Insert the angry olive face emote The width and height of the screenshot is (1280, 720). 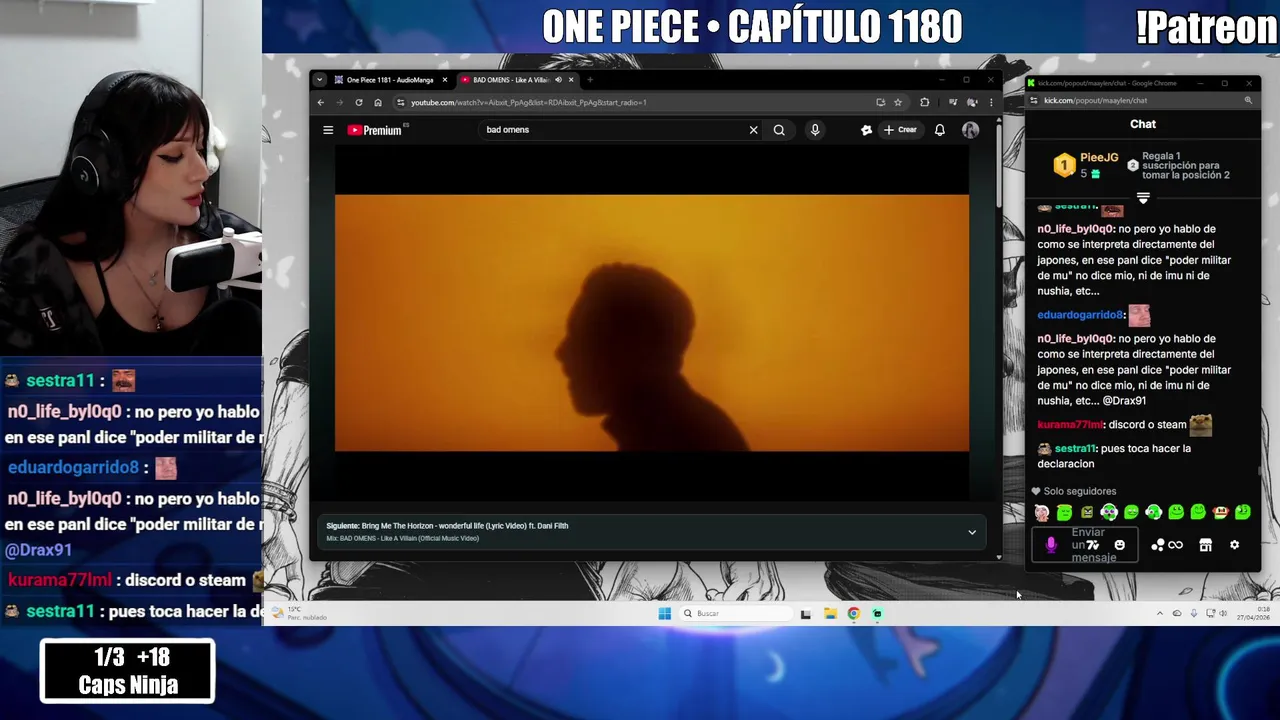1087,512
